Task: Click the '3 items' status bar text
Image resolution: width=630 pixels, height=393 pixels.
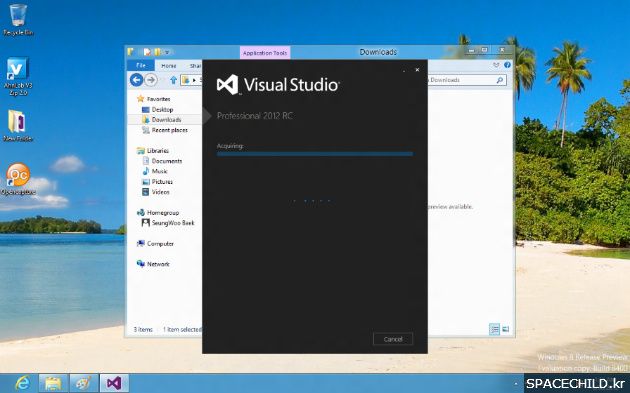Action: [143, 330]
